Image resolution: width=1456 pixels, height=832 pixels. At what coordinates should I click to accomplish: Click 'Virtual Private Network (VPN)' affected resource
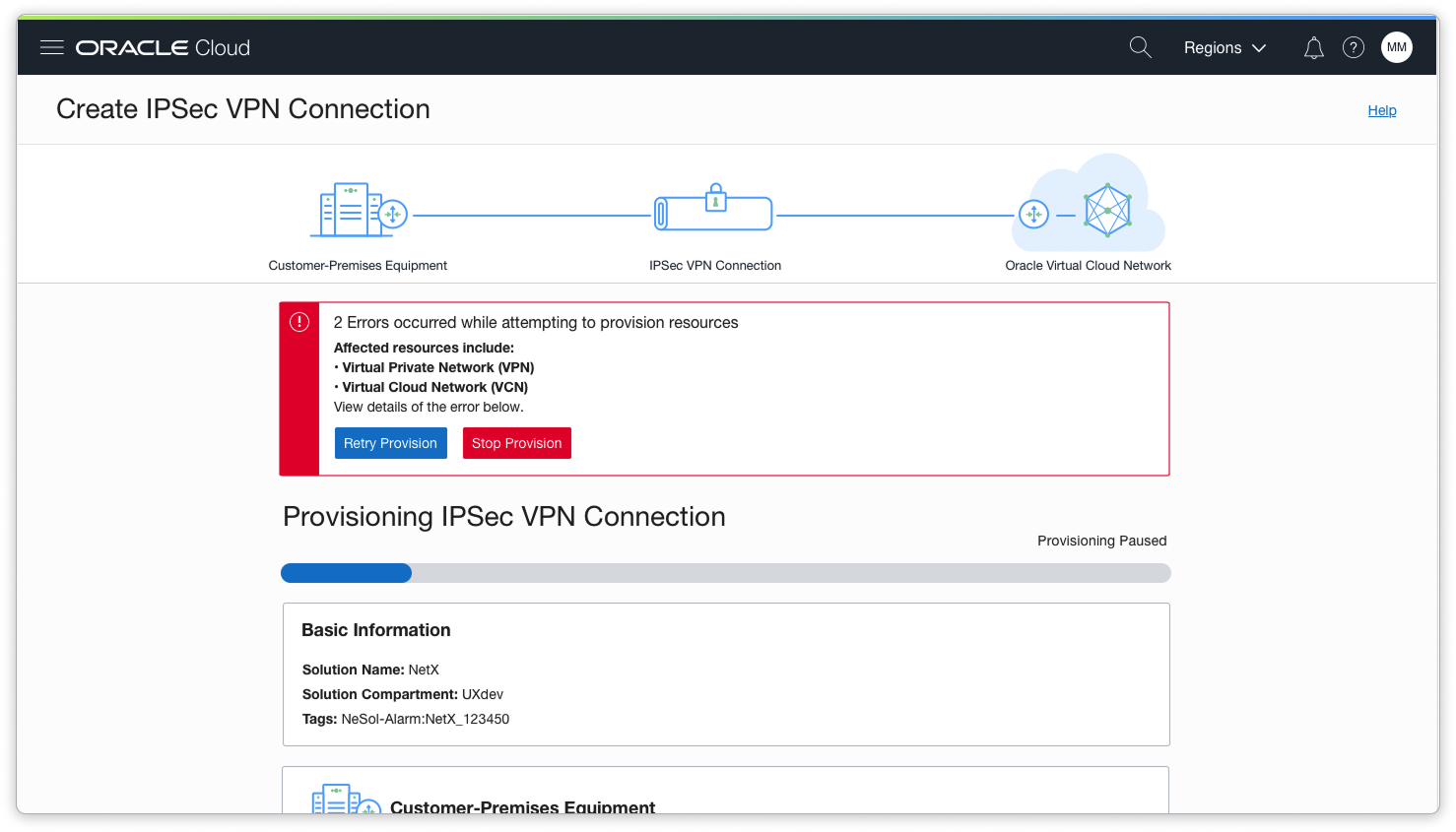pos(438,367)
